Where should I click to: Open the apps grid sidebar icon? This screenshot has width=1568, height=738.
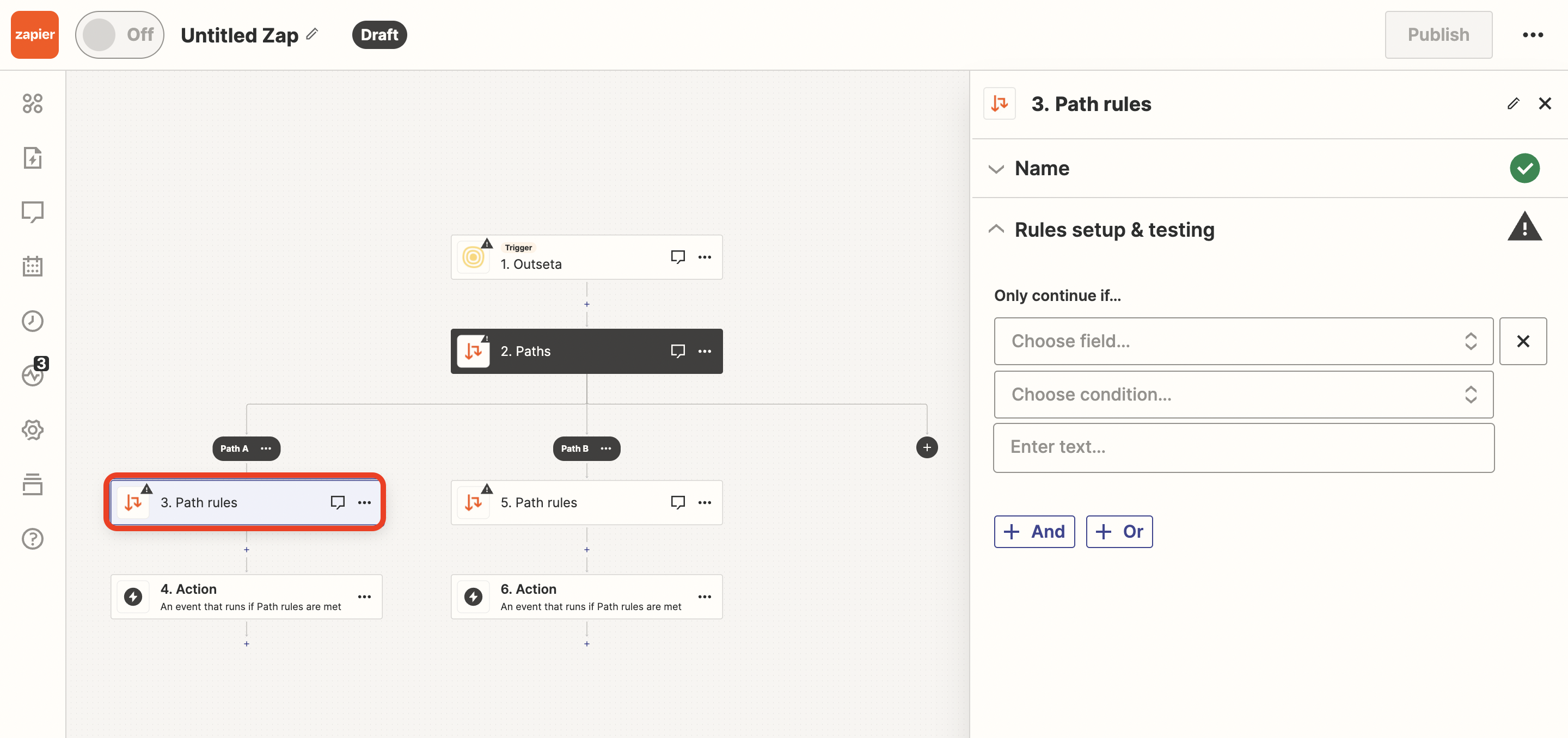[x=32, y=103]
